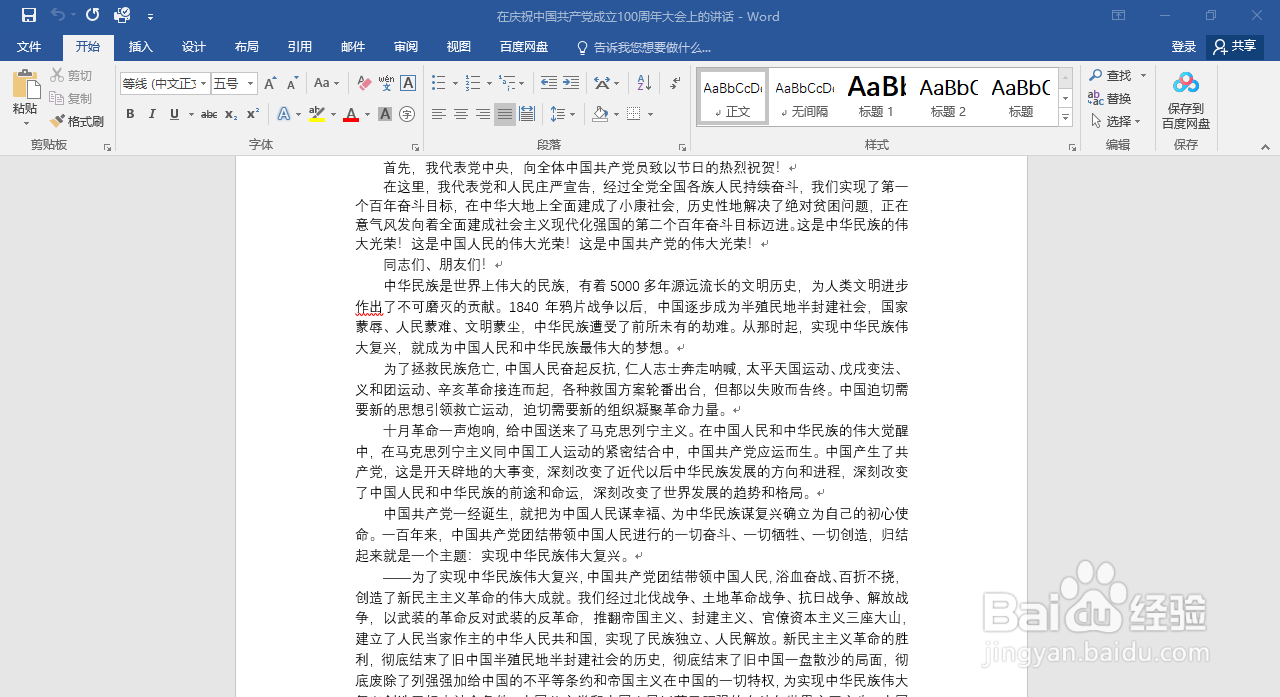This screenshot has width=1280, height=697.
Task: Open the File (文件) tab
Action: pos(29,47)
